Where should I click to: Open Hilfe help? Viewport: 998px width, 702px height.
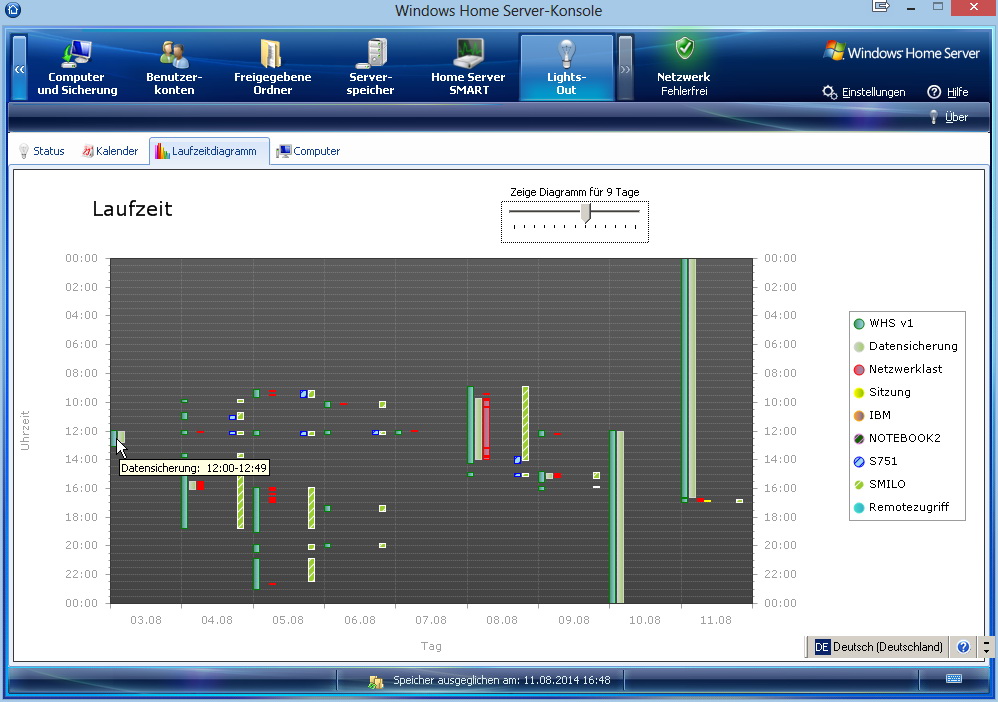948,92
